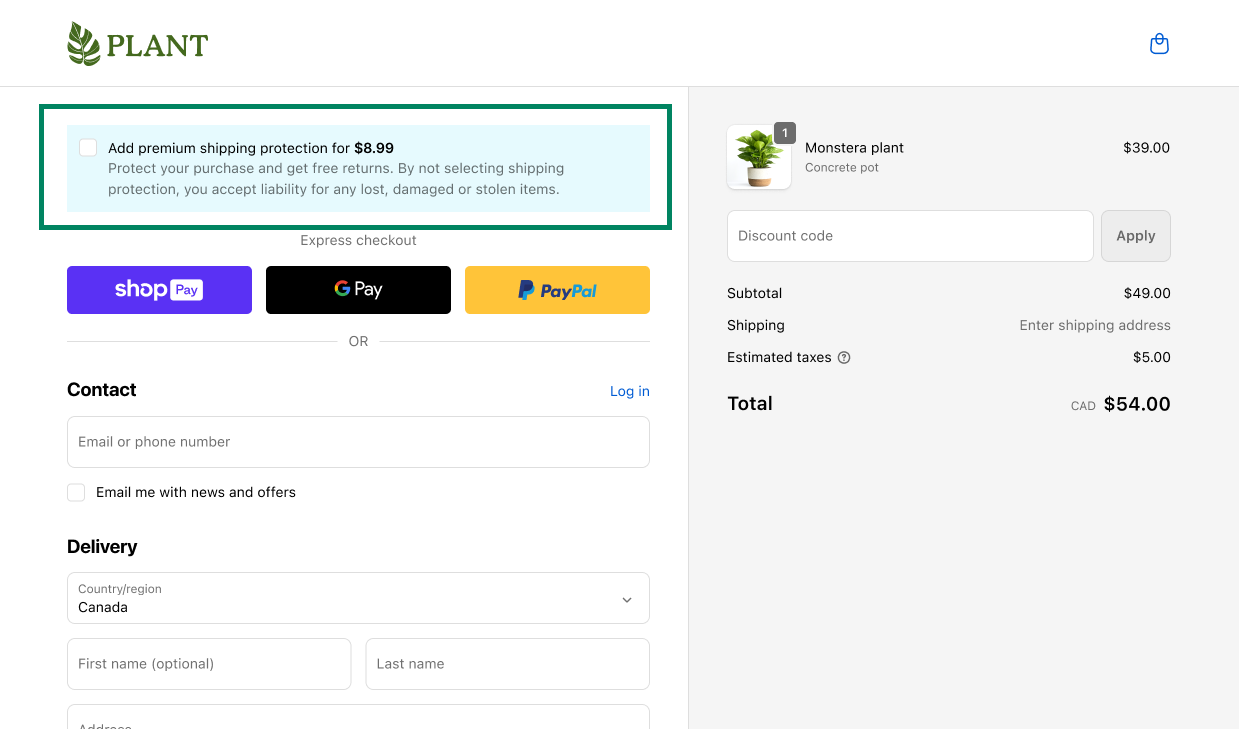Focus the Email or phone number field

pos(358,442)
